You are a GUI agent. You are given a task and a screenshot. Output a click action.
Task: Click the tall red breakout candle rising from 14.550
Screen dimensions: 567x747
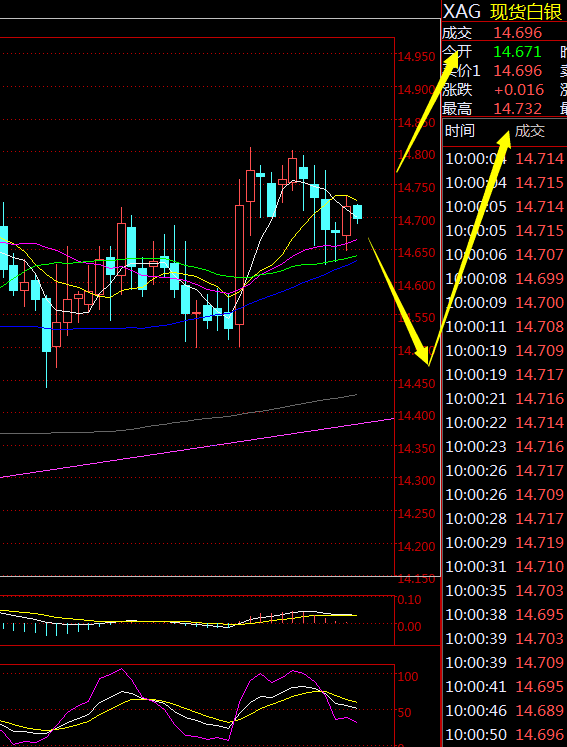tap(239, 264)
